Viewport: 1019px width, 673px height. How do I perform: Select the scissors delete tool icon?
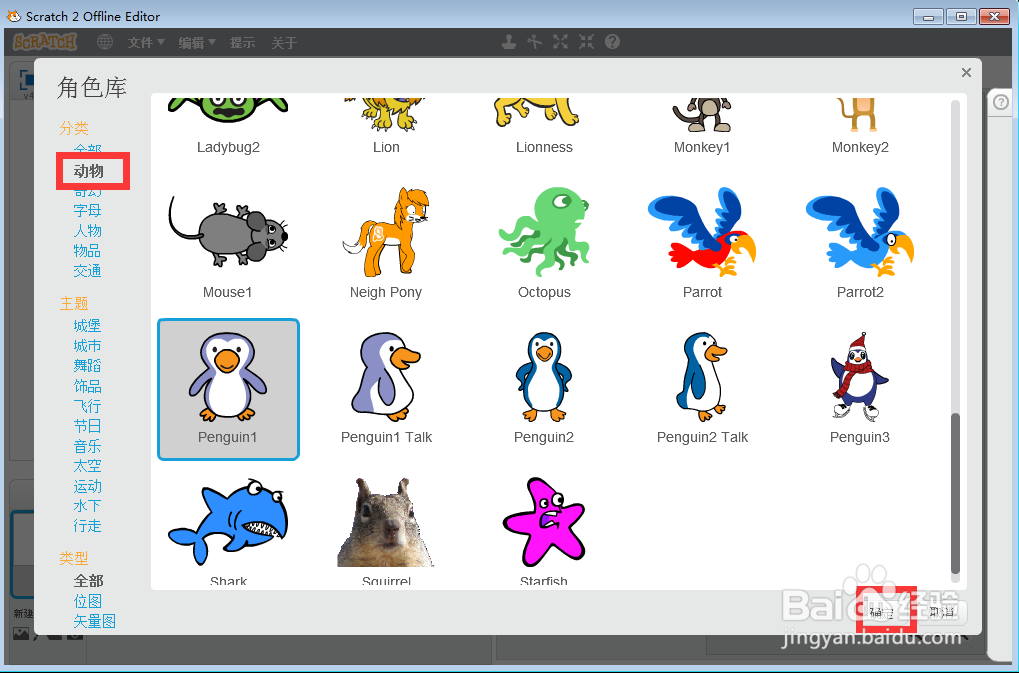[535, 42]
